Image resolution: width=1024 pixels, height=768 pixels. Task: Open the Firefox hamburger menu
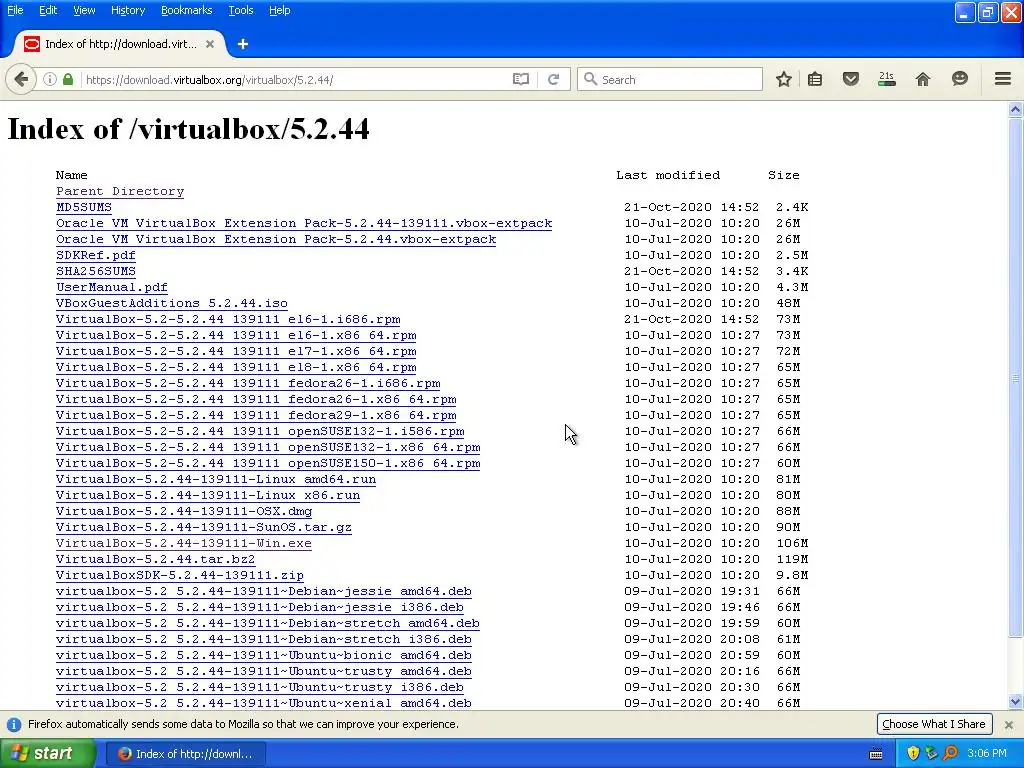point(1003,79)
